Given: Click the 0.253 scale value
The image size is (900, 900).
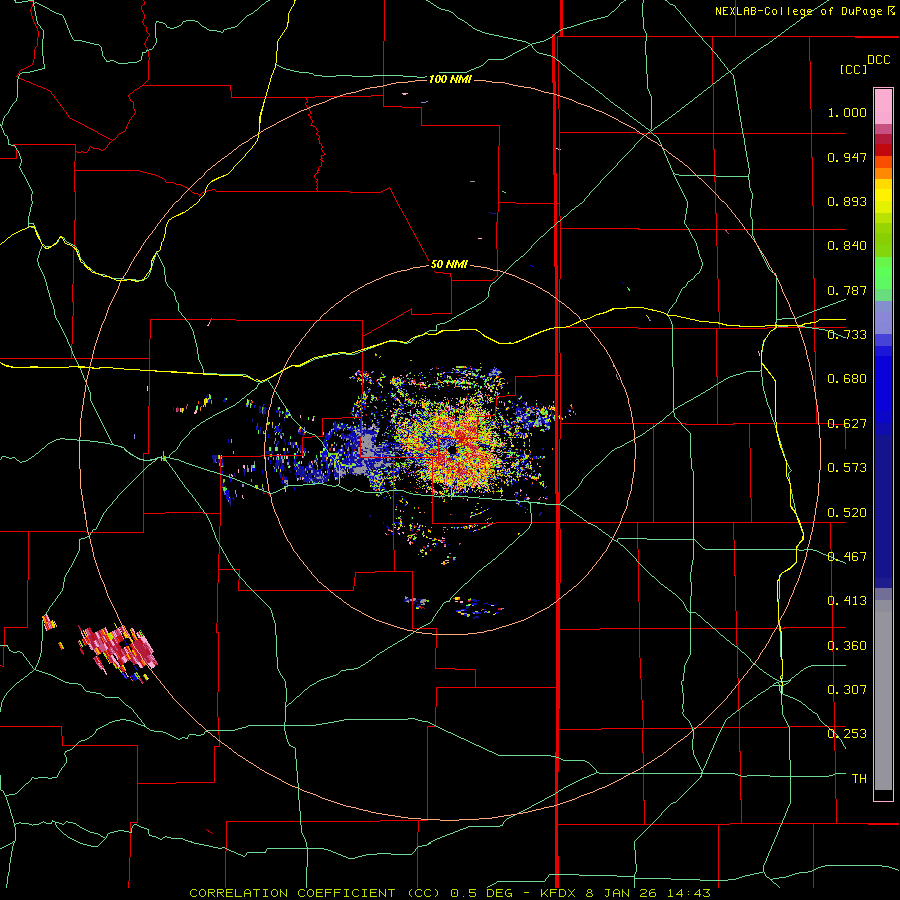Looking at the screenshot, I should pyautogui.click(x=847, y=734).
